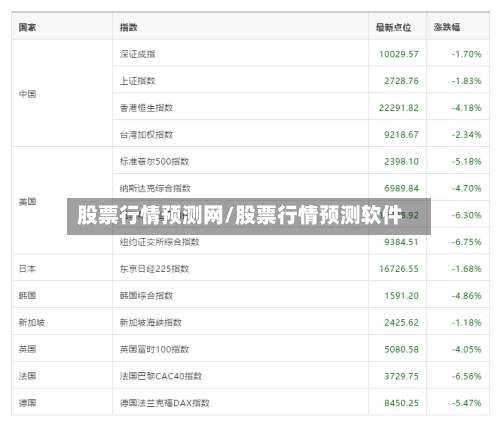Select the value 16726.55
The height and width of the screenshot is (433, 500).
pyautogui.click(x=399, y=269)
